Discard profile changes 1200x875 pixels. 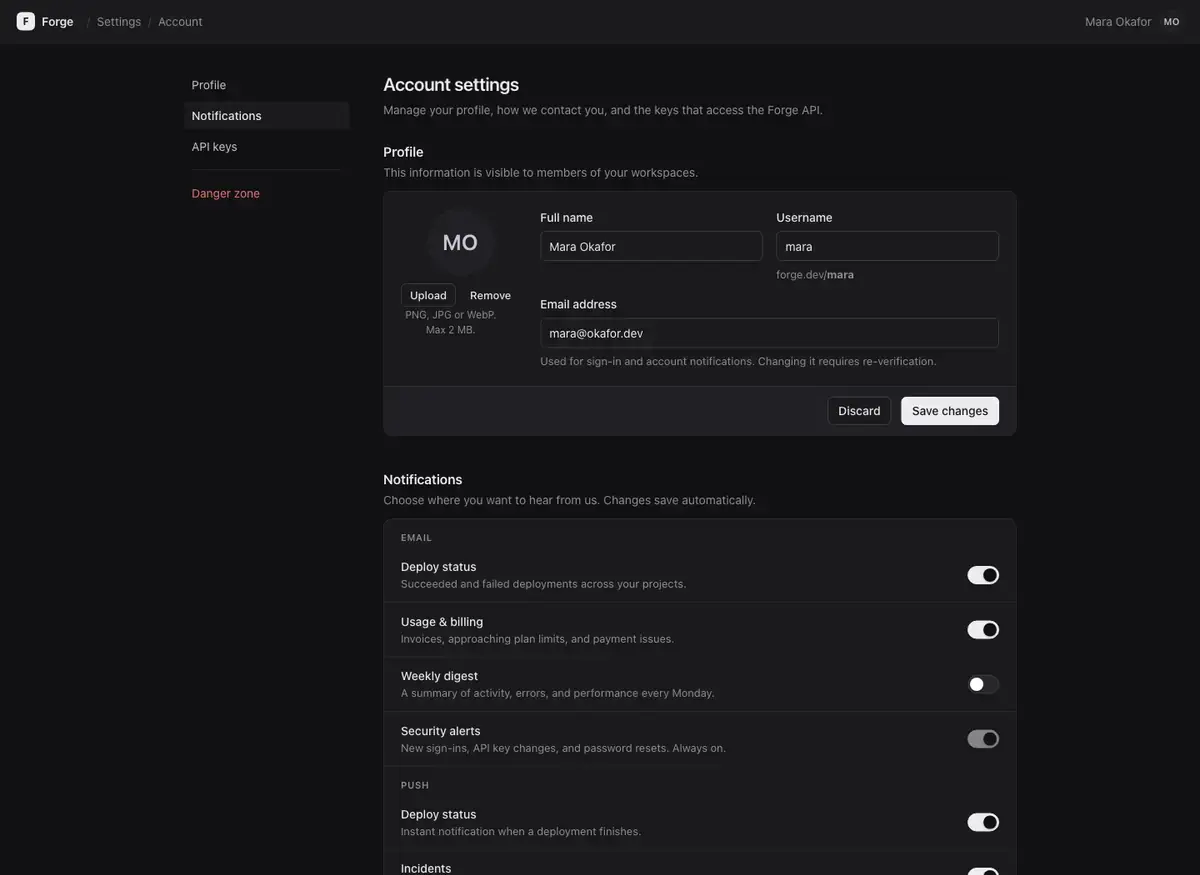point(859,411)
